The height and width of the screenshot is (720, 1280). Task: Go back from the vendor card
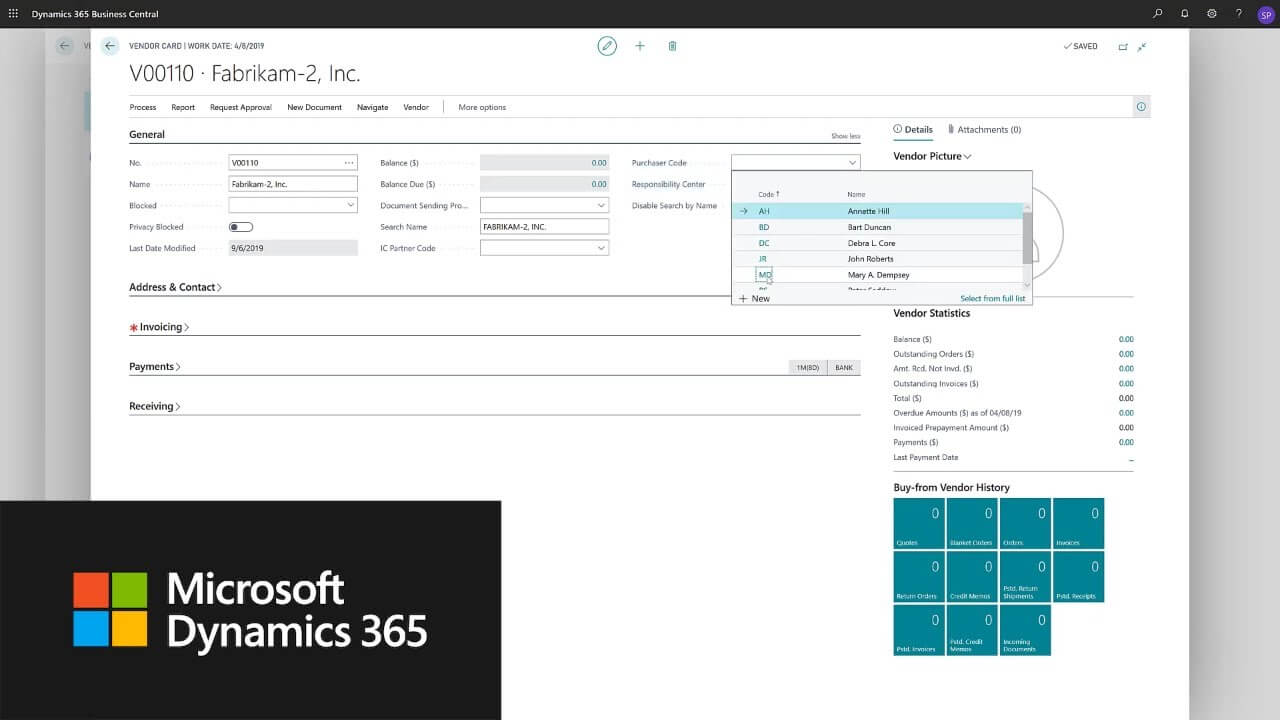tap(110, 46)
